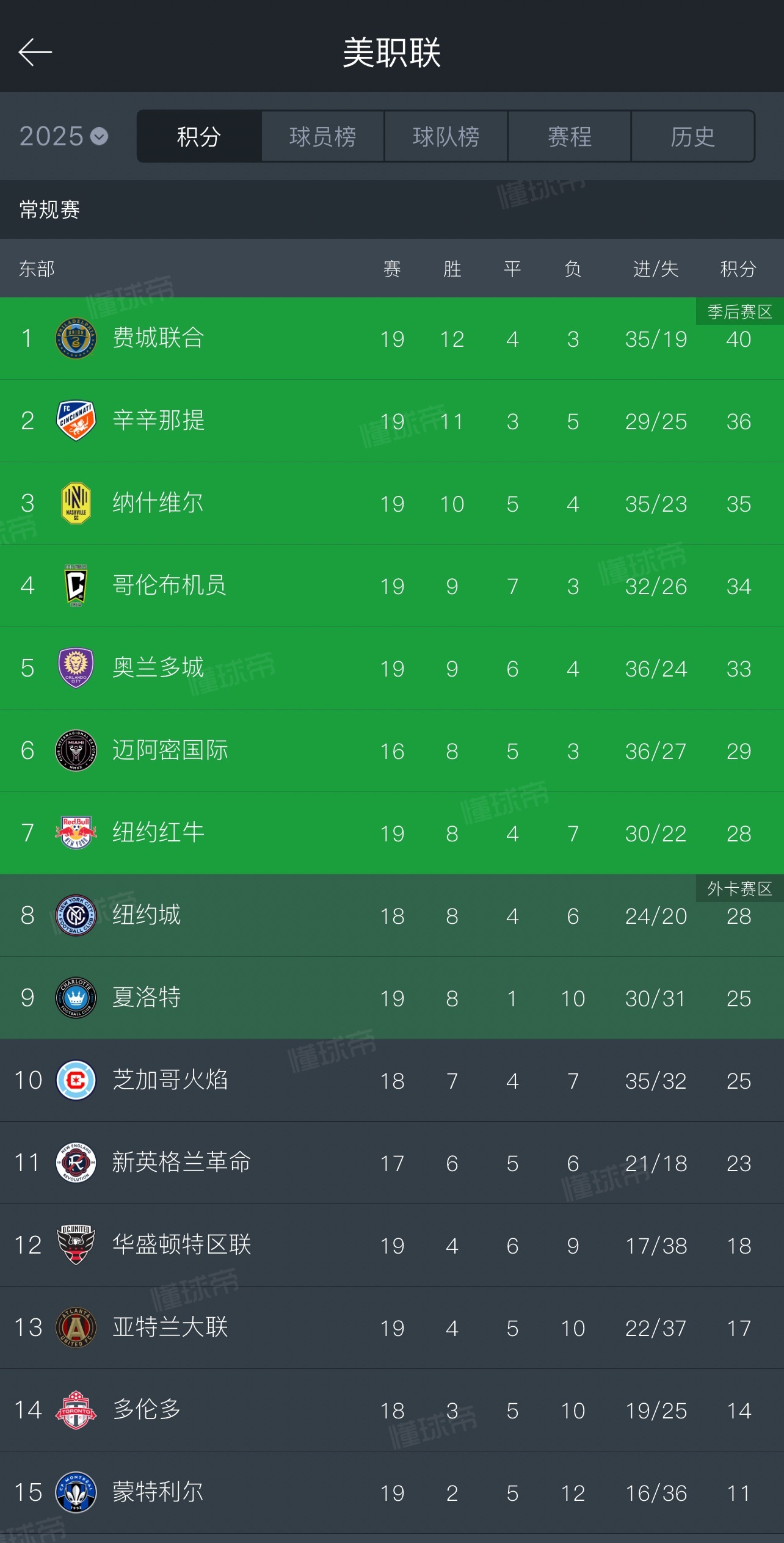The height and width of the screenshot is (1543, 784).
Task: Click the Toronto FC crest
Action: tap(76, 1410)
